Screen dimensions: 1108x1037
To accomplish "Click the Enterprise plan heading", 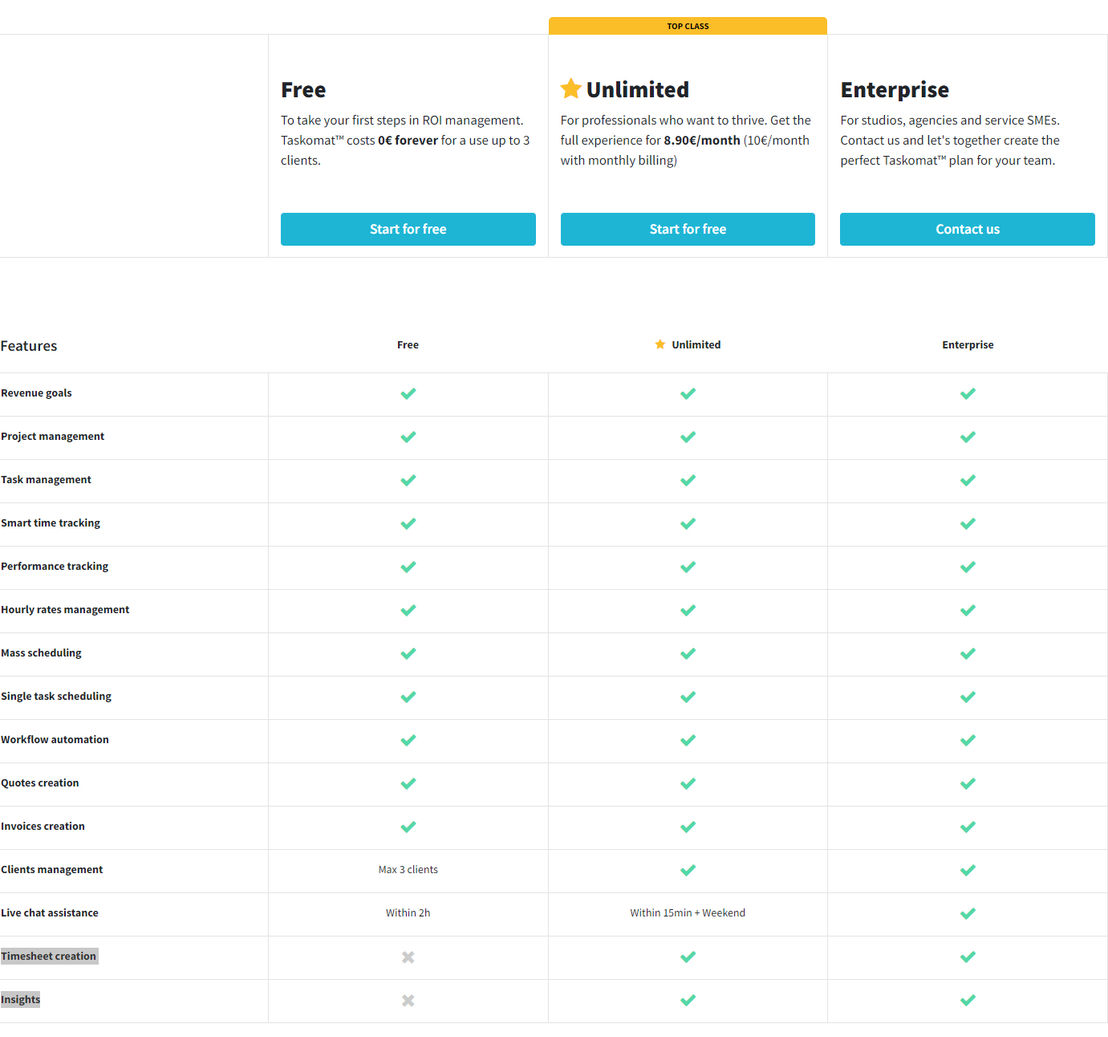I will (x=895, y=90).
